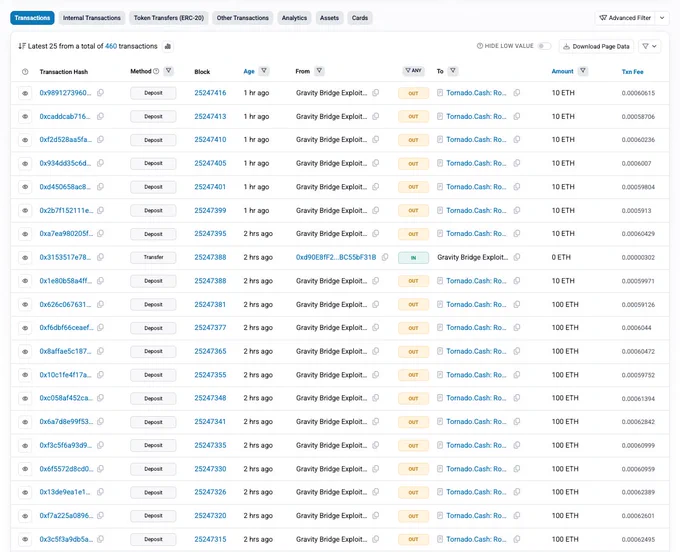The image size is (680, 552).
Task: Copy transaction hash 0x2b7f152111e
Action: click(x=101, y=210)
